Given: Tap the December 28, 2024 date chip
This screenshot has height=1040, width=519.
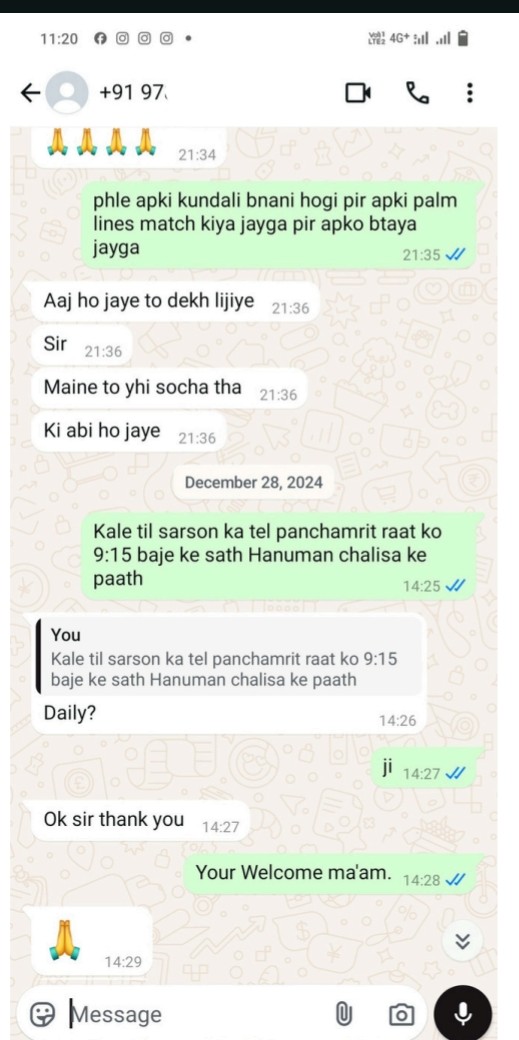Looking at the screenshot, I should [254, 482].
